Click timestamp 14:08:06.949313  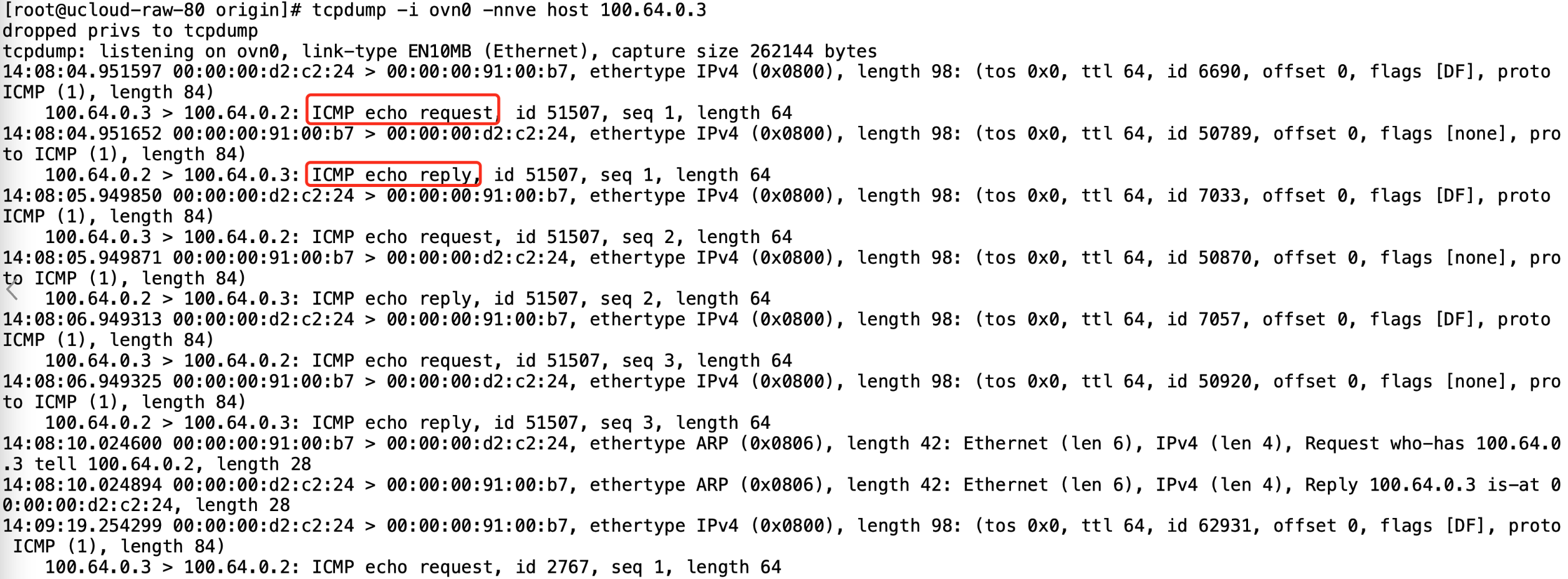click(x=82, y=319)
